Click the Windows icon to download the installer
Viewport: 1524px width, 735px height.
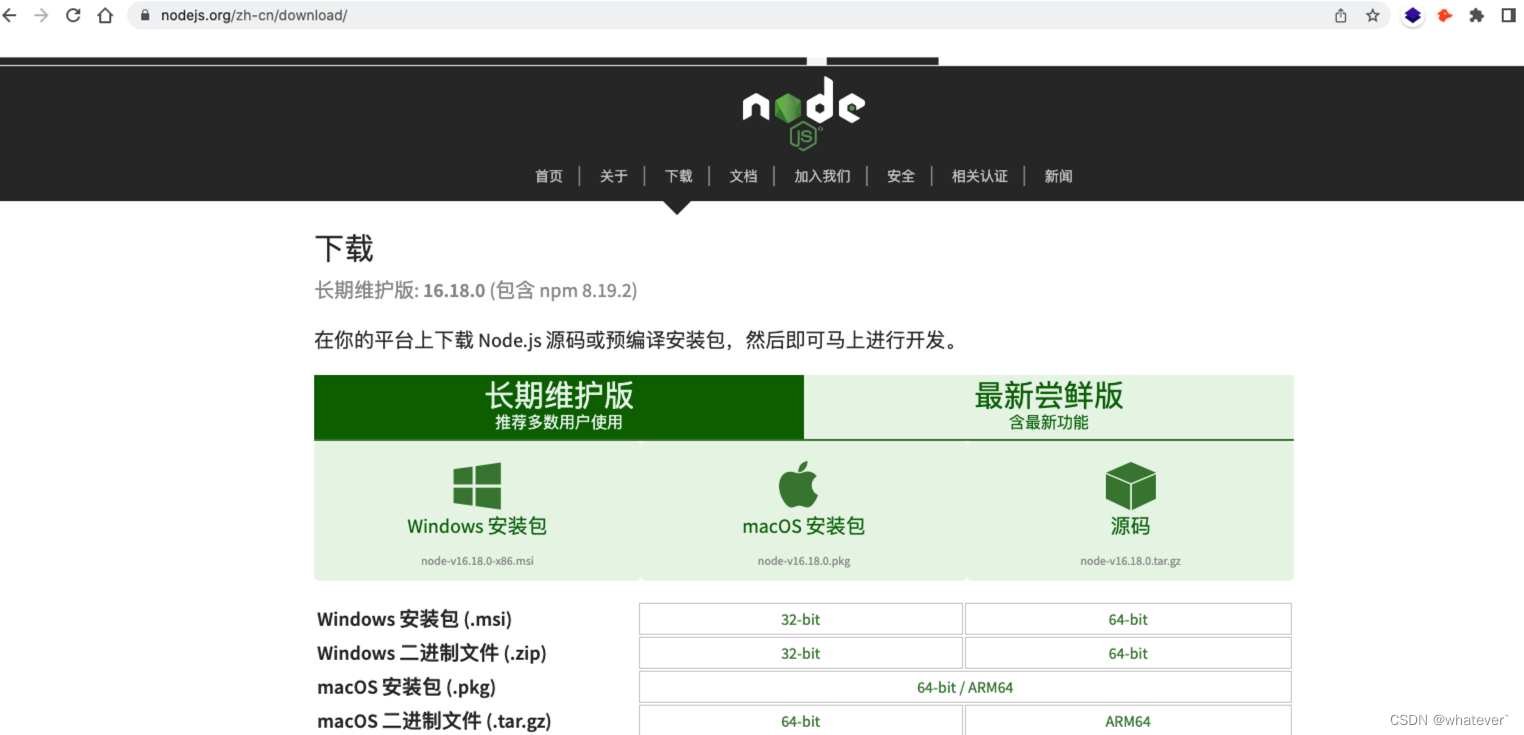tap(476, 484)
